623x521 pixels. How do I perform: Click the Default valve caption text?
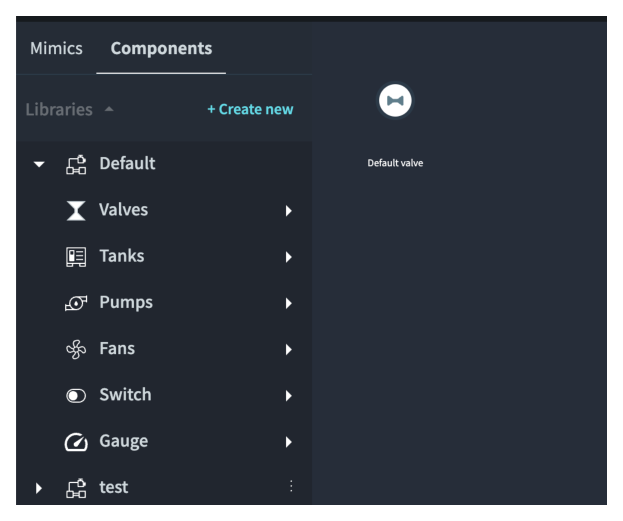coord(395,163)
